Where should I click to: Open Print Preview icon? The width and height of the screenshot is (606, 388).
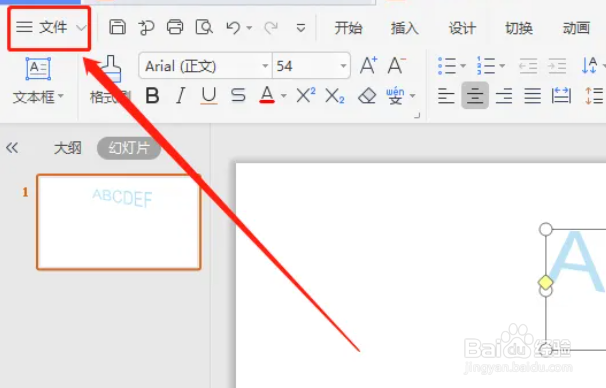click(204, 27)
